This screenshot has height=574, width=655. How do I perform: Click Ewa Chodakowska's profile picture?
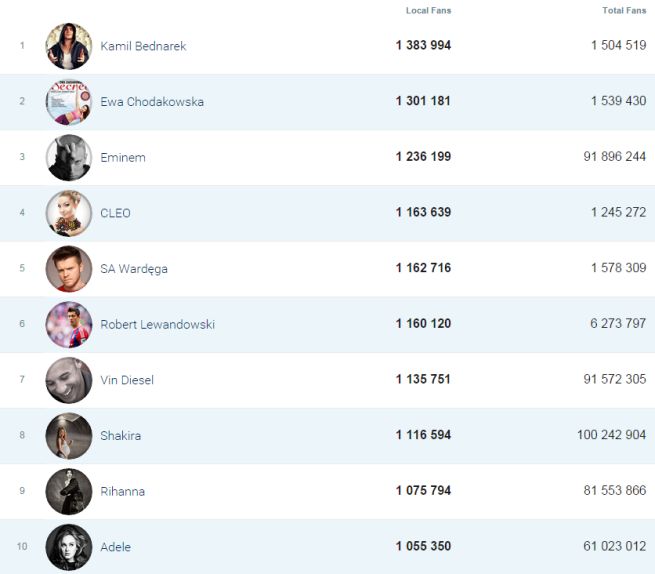[x=68, y=102]
